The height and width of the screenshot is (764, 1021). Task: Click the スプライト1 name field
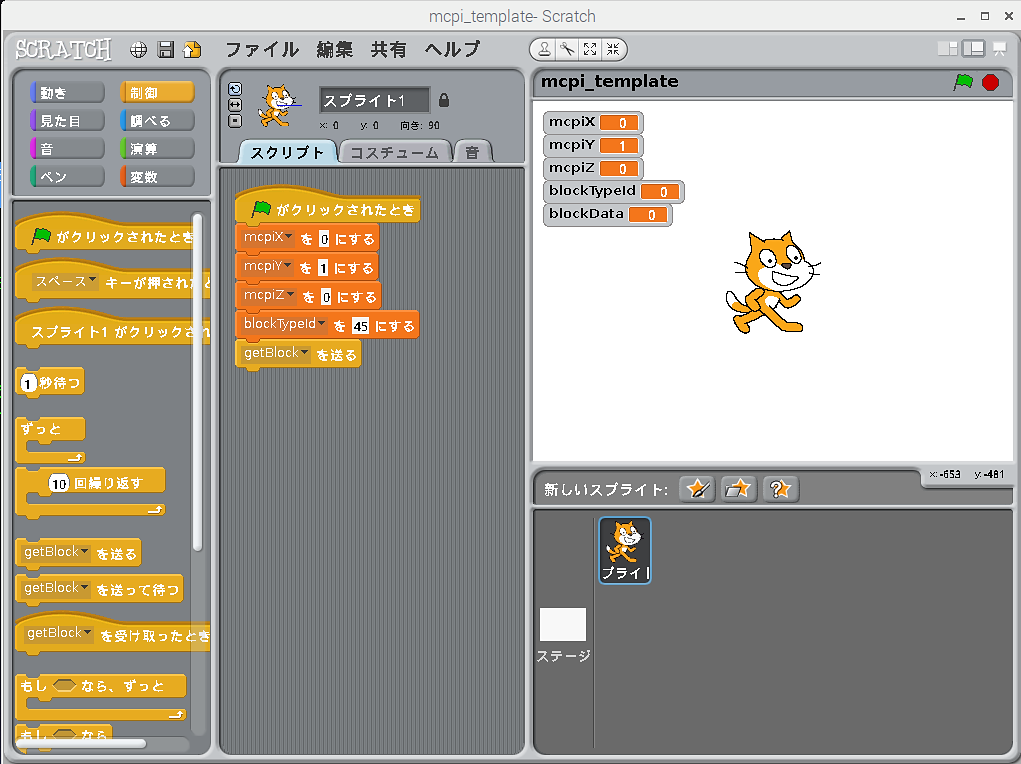pyautogui.click(x=374, y=101)
